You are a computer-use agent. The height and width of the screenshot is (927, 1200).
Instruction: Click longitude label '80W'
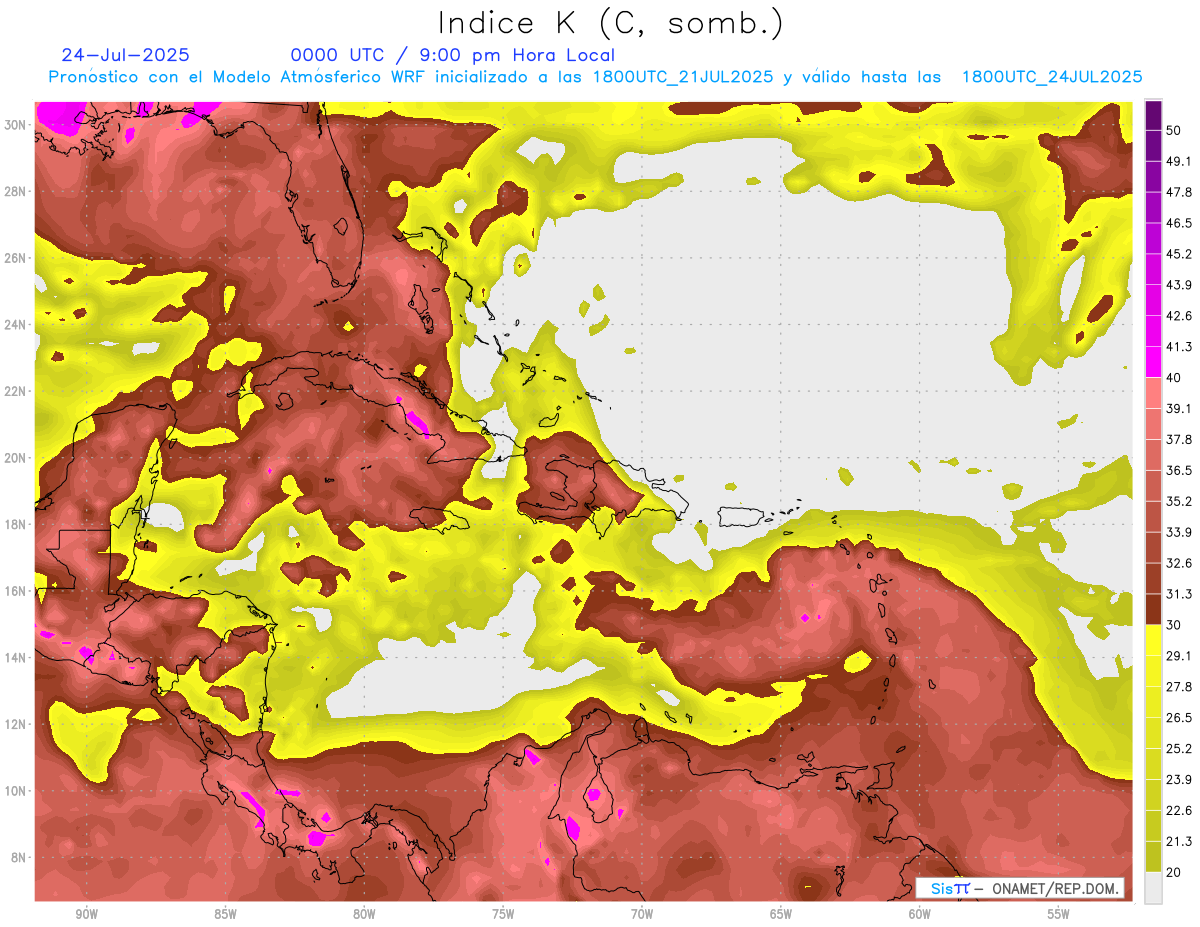[x=364, y=914]
